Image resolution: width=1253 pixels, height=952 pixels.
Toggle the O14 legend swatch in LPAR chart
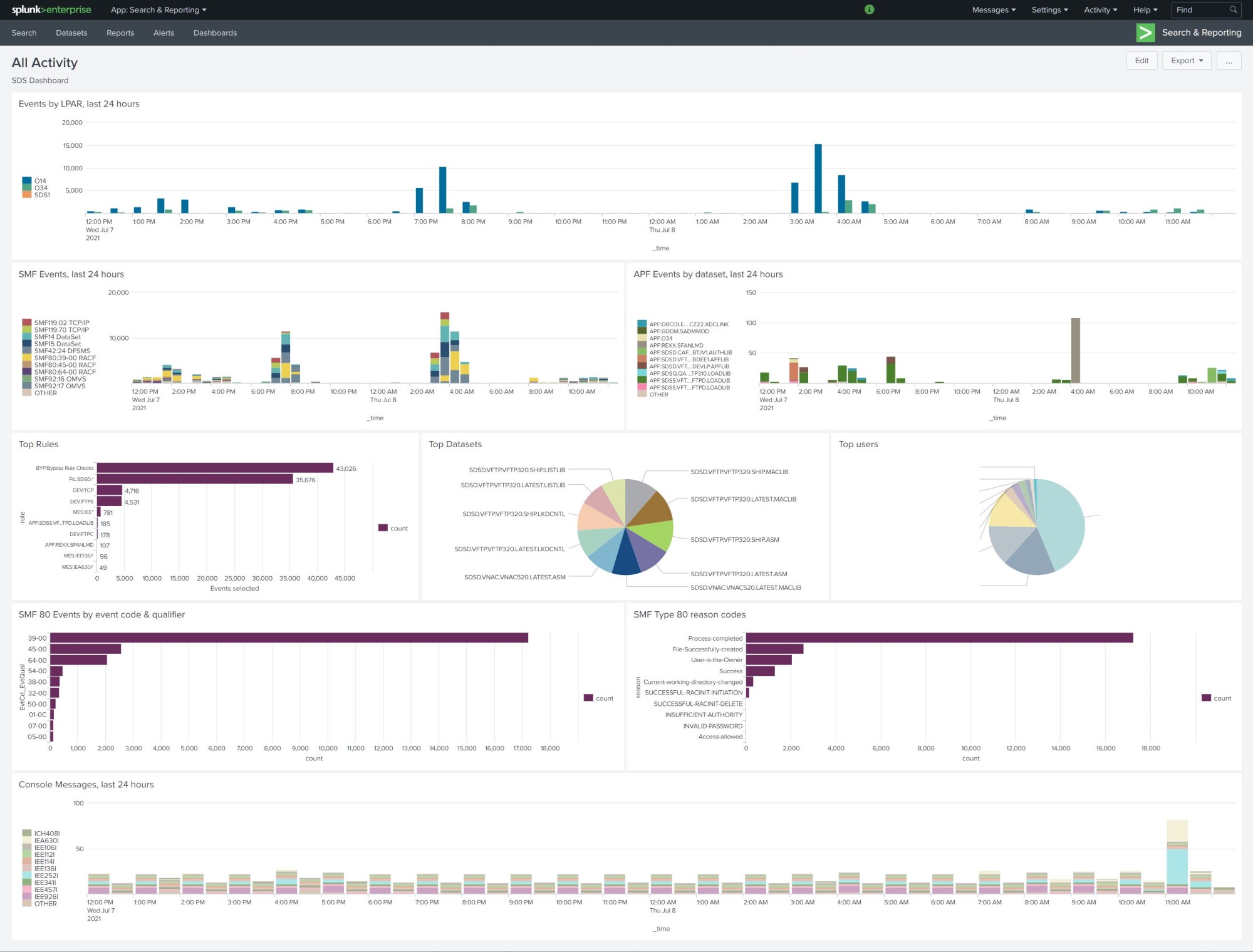(27, 181)
